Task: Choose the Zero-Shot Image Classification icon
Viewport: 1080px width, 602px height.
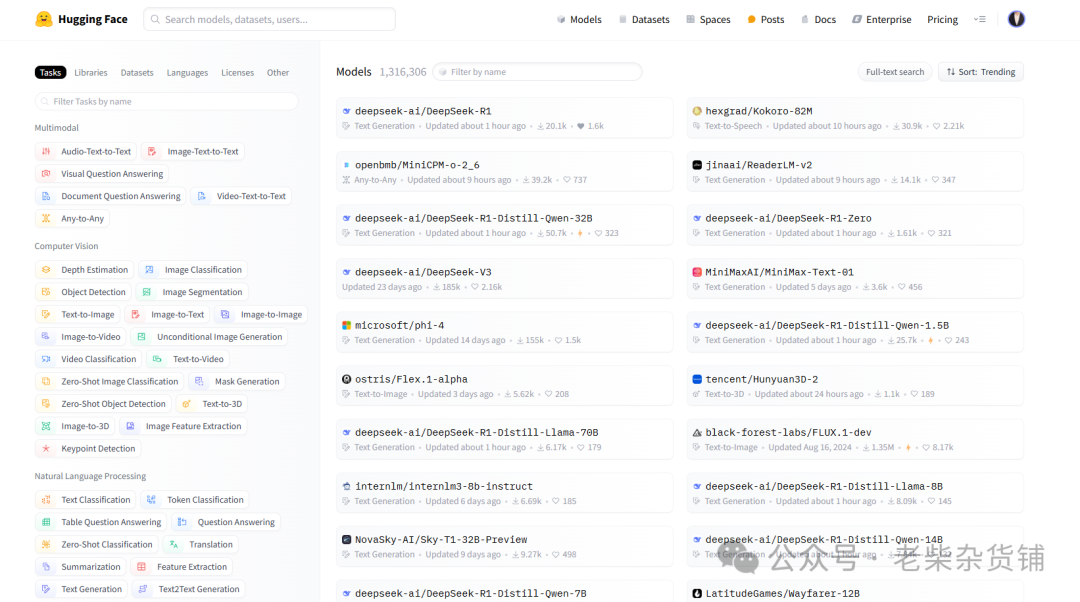Action: pyautogui.click(x=46, y=382)
